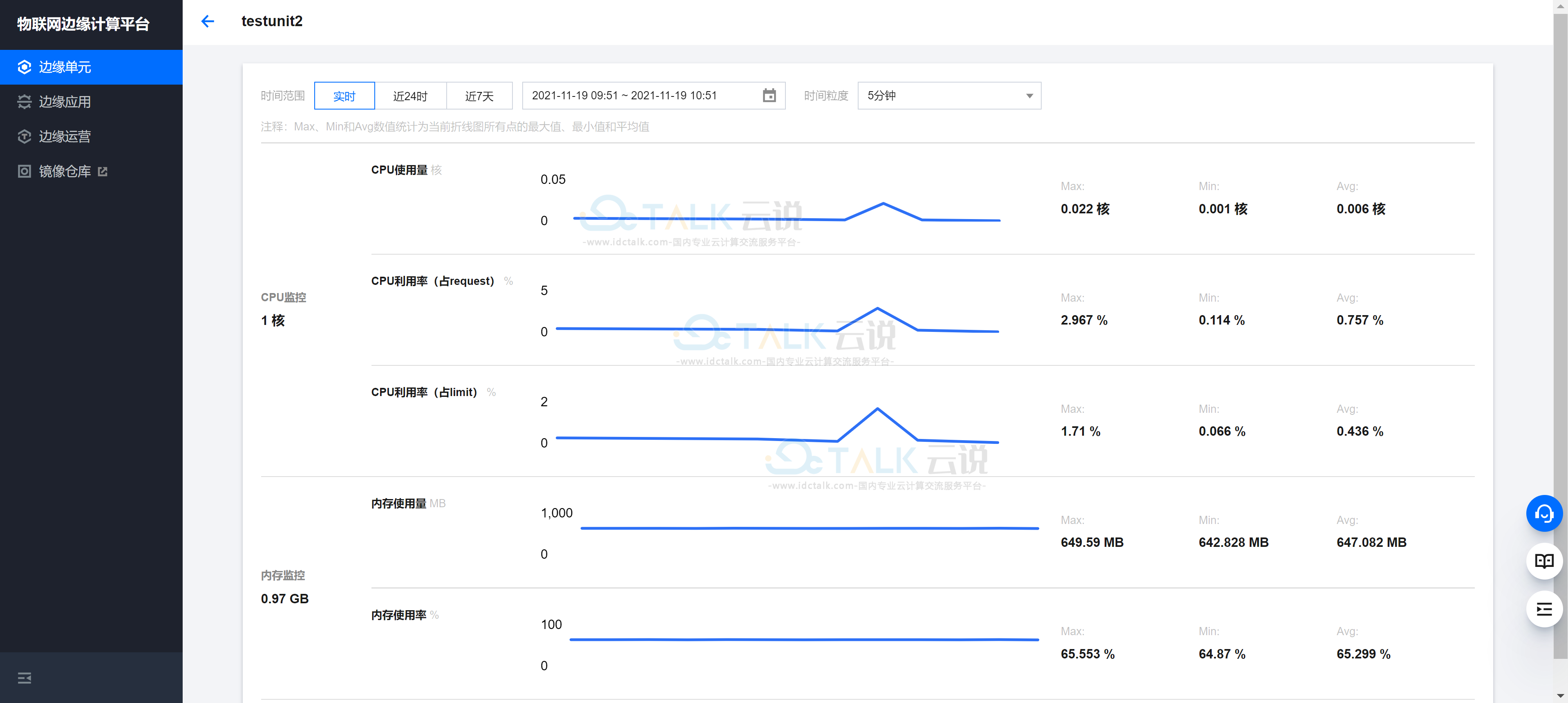Expand the 5分钟 time granularity dropdown
The height and width of the screenshot is (703, 1568).
point(950,96)
